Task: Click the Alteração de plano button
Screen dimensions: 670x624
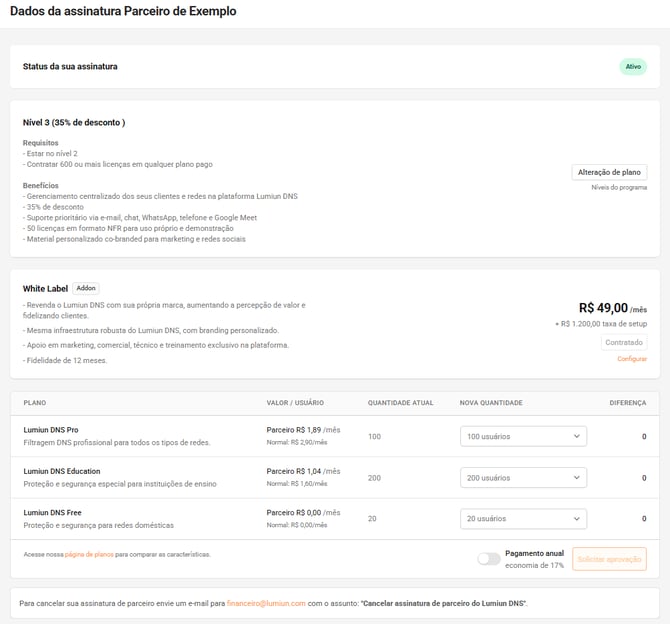Action: (609, 172)
